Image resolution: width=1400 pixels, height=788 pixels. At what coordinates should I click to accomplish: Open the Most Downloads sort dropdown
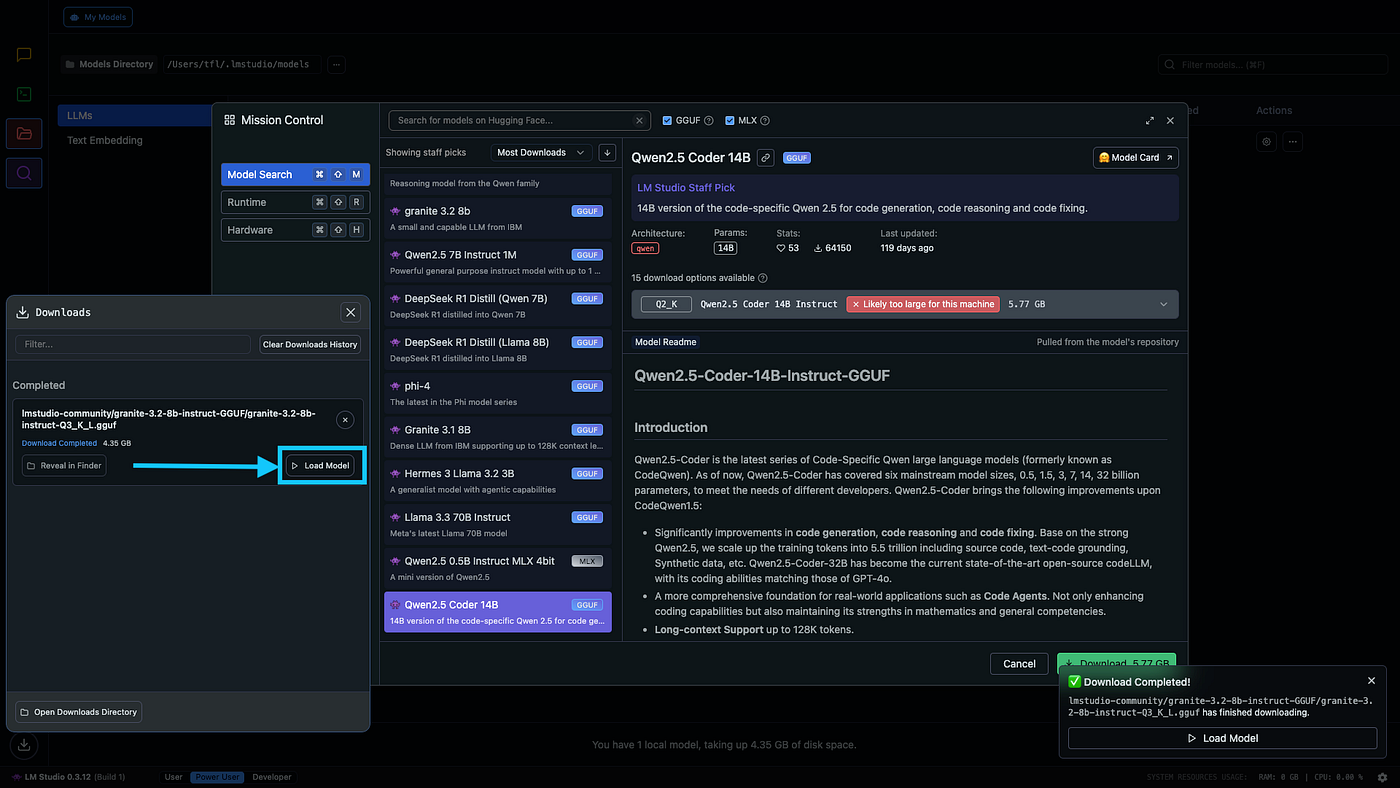tap(542, 152)
